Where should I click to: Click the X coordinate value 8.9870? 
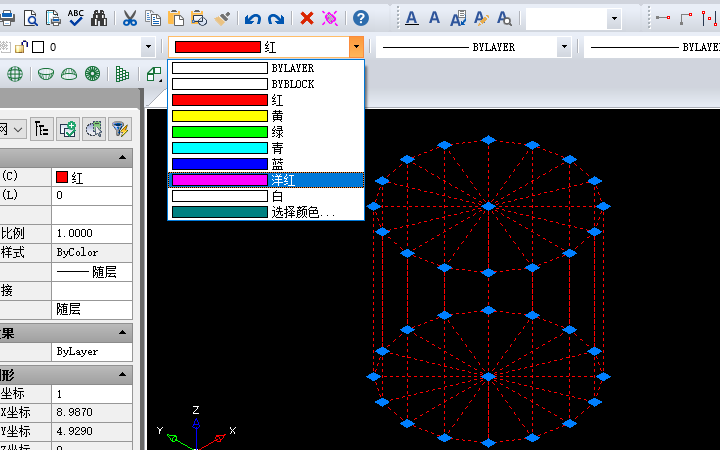(92, 412)
